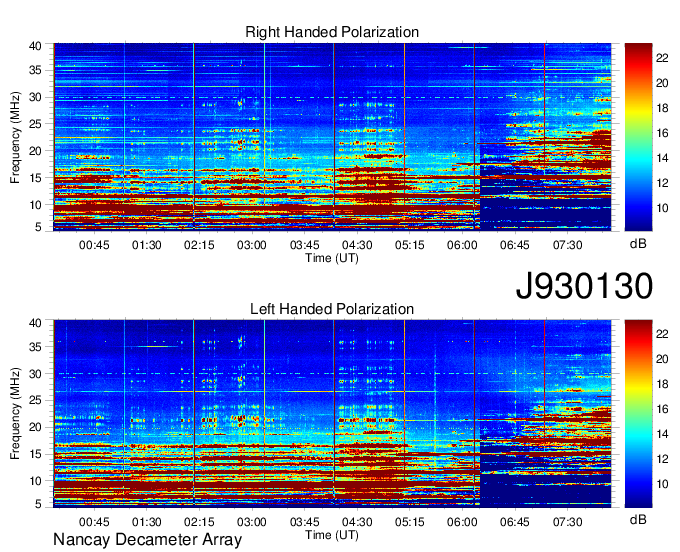Click the top colorbar's dB label
The width and height of the screenshot is (680, 552).
tap(638, 244)
